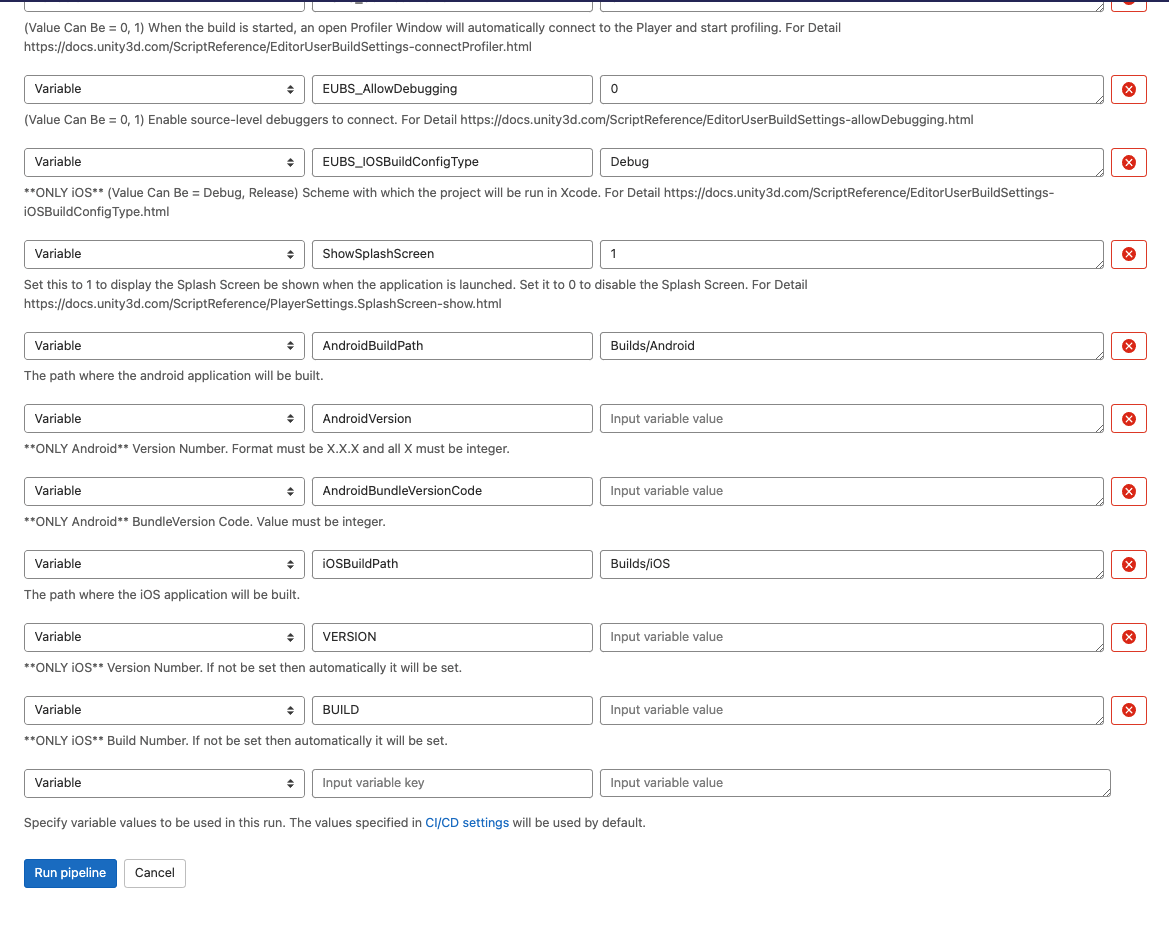1169x932 pixels.
Task: Click the Run pipeline button
Action: point(70,873)
